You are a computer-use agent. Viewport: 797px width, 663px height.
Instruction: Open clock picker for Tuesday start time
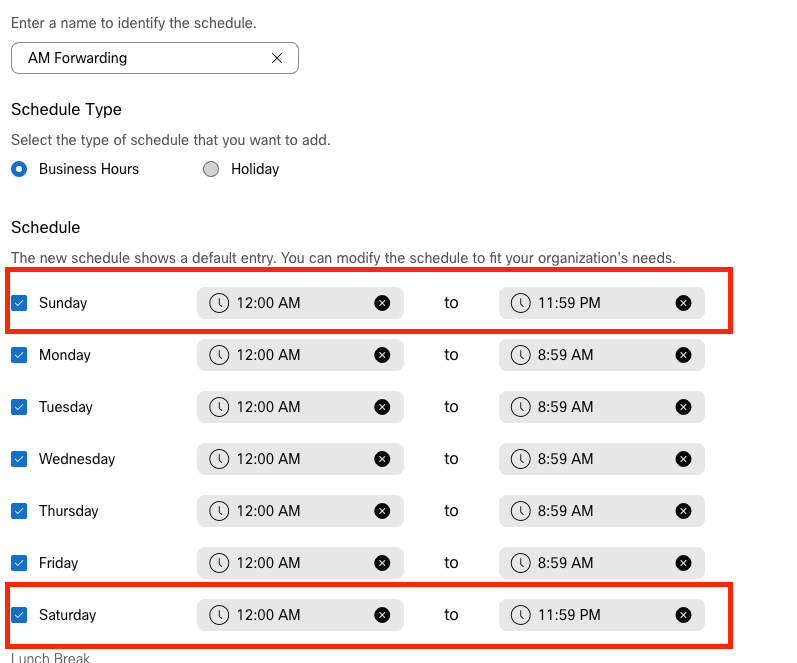pos(219,407)
